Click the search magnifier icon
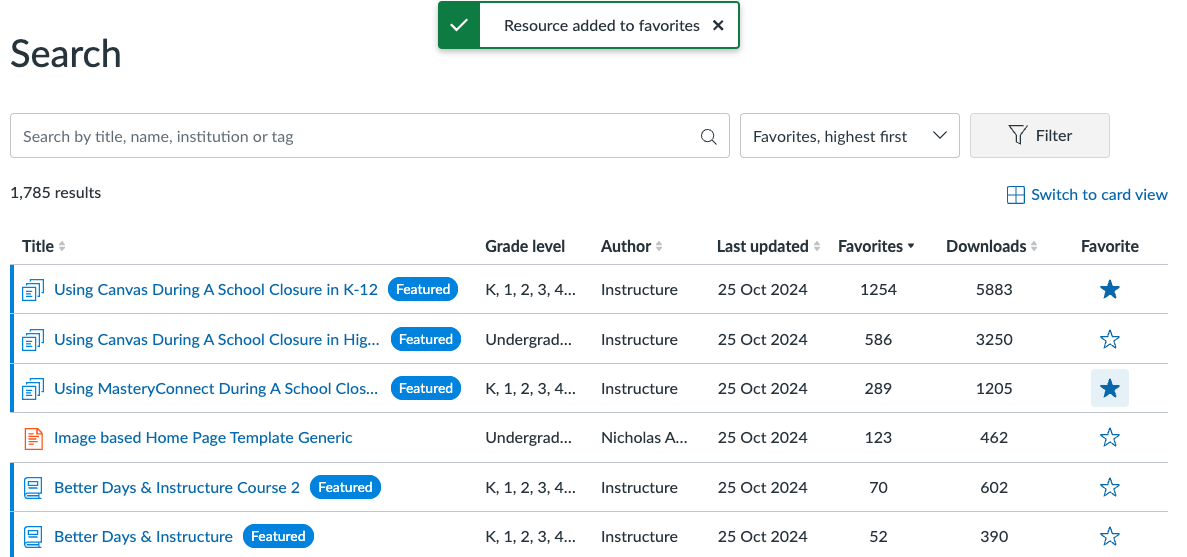This screenshot has width=1187, height=557. click(x=709, y=137)
